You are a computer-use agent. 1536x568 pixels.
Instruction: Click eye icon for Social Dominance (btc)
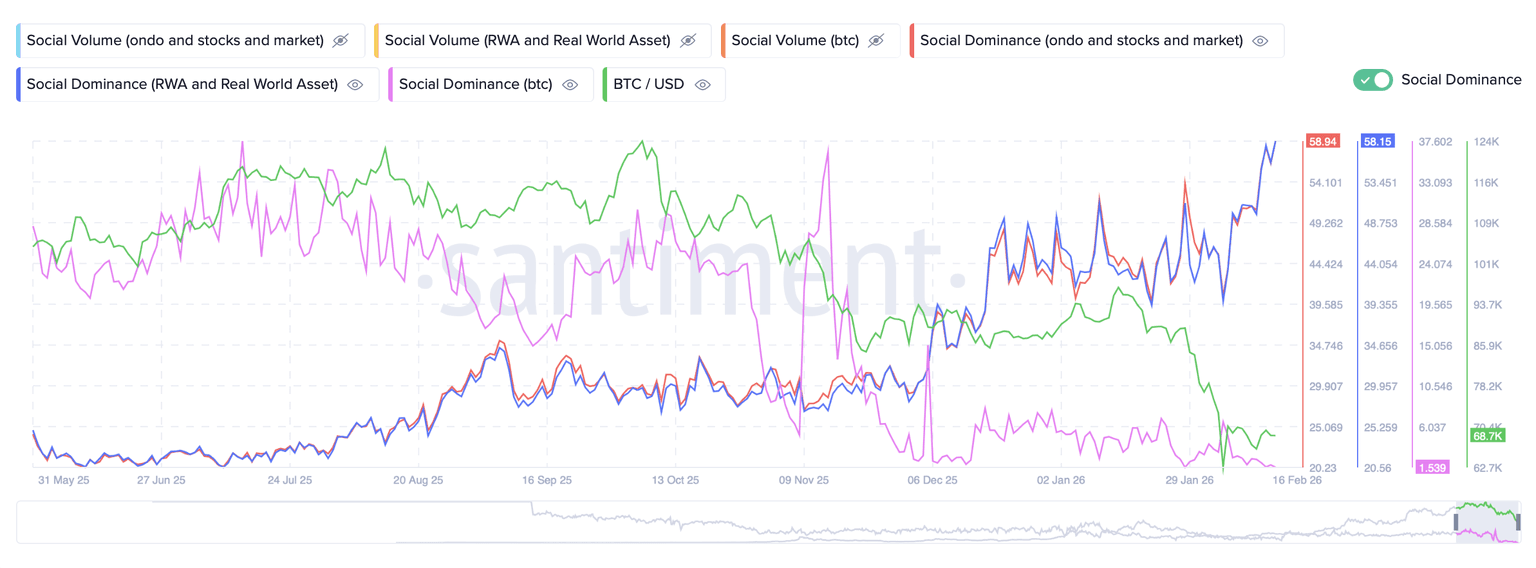click(570, 85)
